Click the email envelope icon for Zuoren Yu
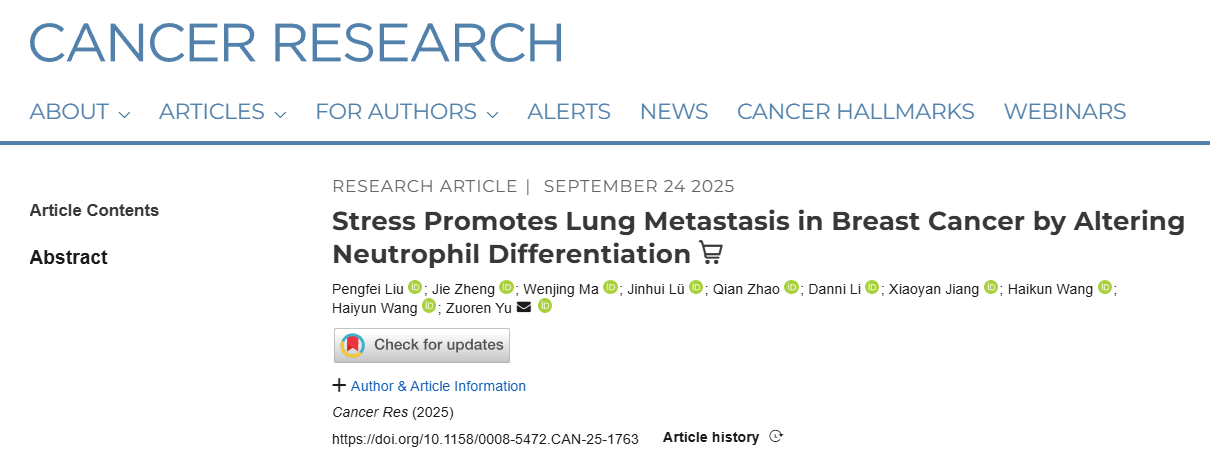Viewport: 1210px width, 454px height. pos(524,306)
